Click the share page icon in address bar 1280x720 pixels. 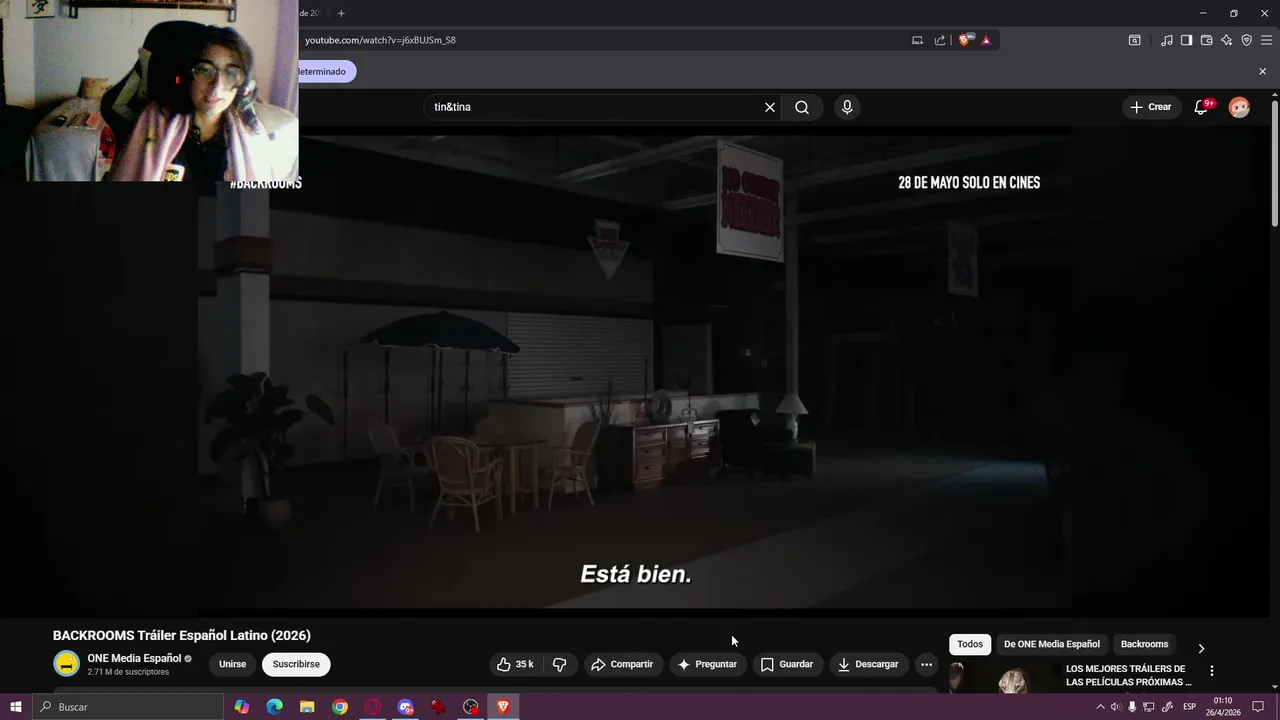tap(940, 40)
